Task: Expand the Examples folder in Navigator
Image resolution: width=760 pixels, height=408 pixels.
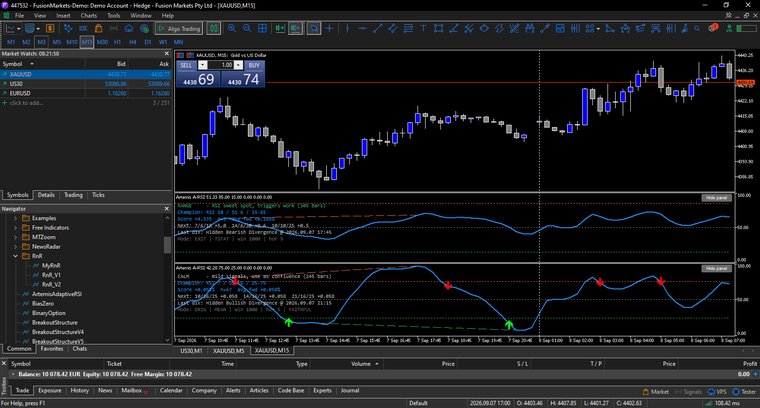Action: 15,219
